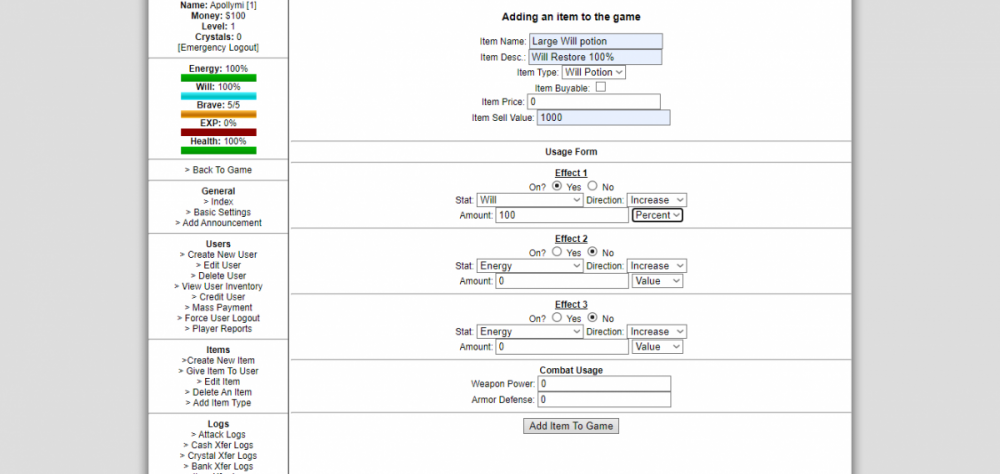The width and height of the screenshot is (1000, 474).
Task: Expand the Effect 1 Percent dropdown
Action: tap(657, 215)
